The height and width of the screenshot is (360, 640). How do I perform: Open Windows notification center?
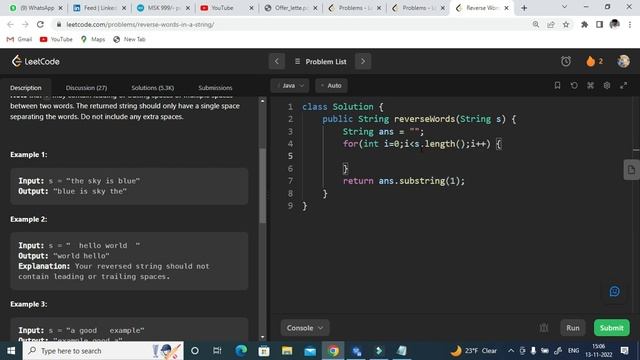click(624, 351)
